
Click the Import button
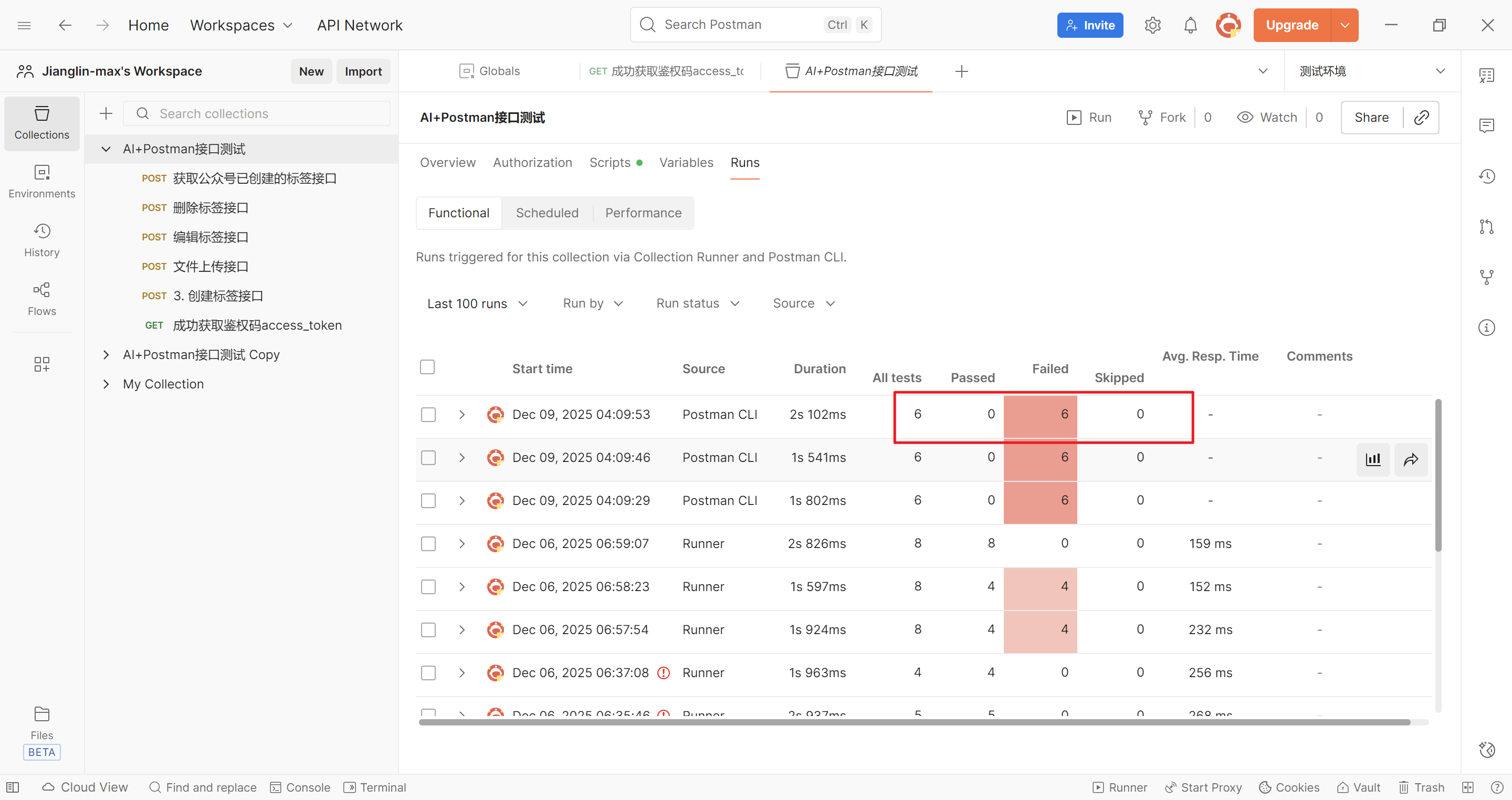coord(363,71)
